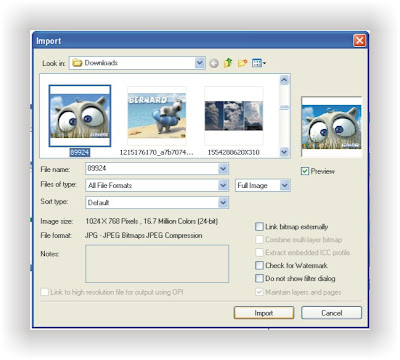This screenshot has height=360, width=400.
Task: Click inside the Notes text box
Action: point(157,264)
